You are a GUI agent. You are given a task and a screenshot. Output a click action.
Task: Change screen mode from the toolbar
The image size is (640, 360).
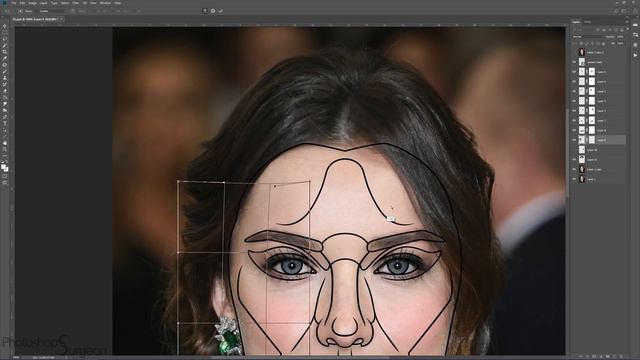click(x=4, y=183)
